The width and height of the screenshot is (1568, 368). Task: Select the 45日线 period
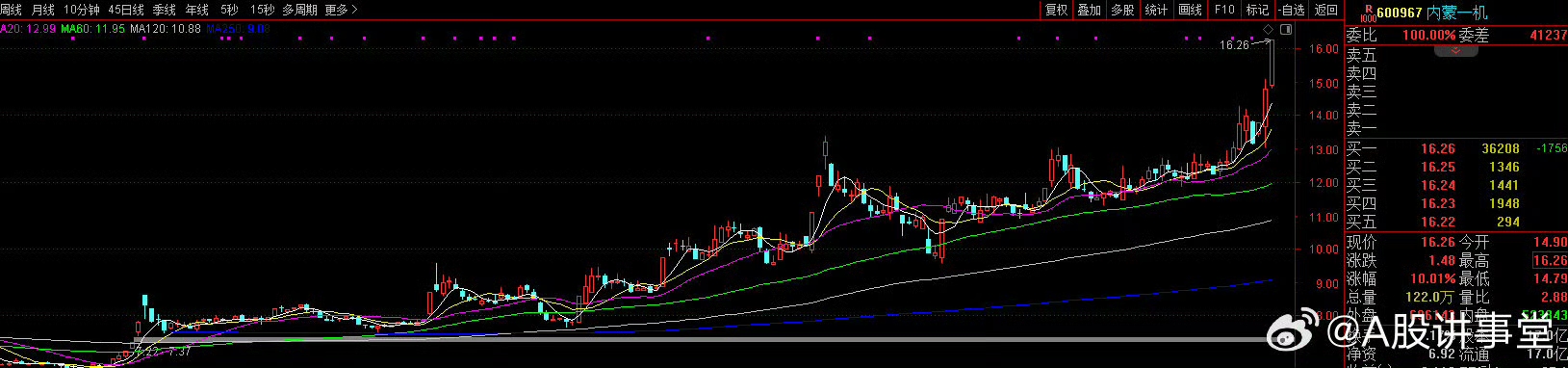tap(126, 10)
